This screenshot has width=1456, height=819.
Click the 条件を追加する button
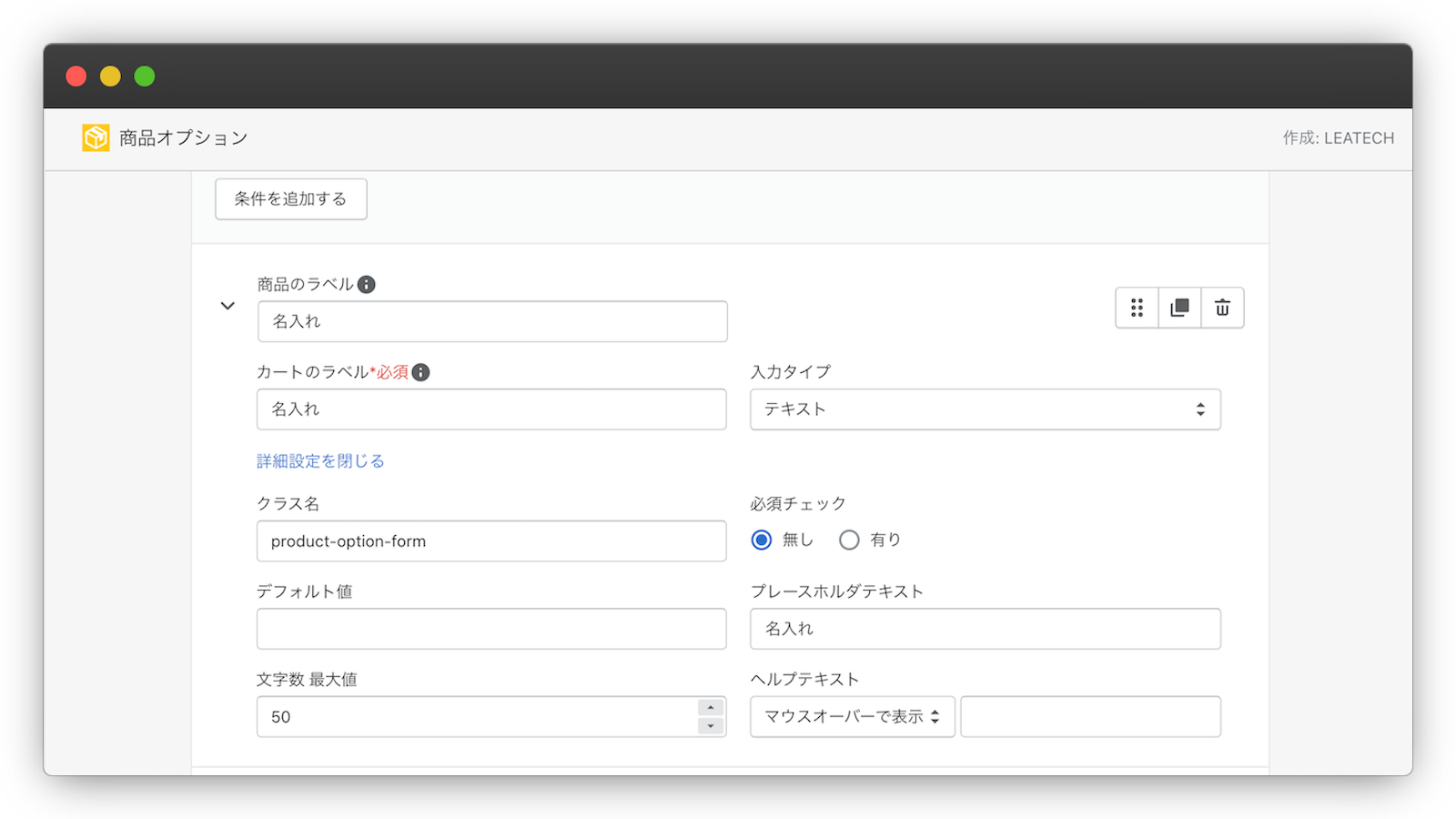tap(291, 199)
